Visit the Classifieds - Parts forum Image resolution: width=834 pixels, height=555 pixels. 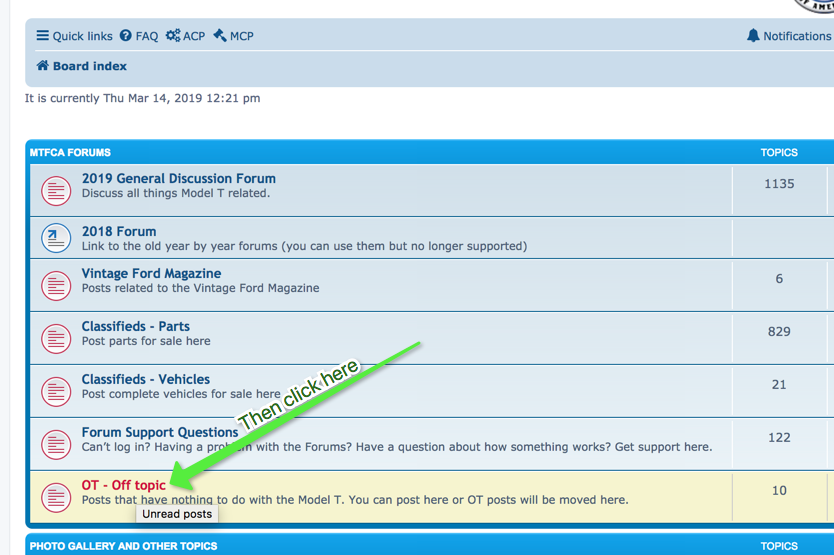[x=135, y=326]
